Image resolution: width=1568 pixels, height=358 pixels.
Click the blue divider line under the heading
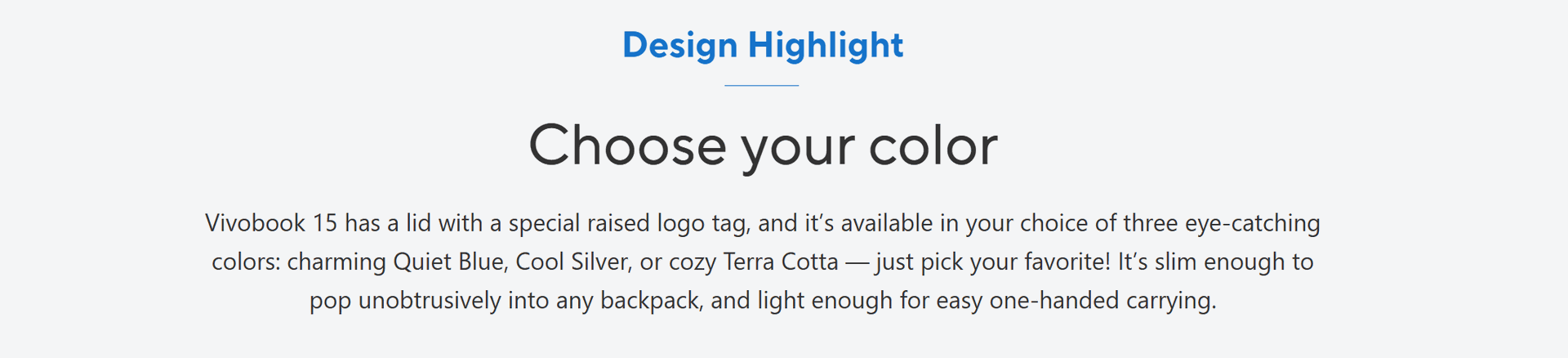(x=762, y=85)
